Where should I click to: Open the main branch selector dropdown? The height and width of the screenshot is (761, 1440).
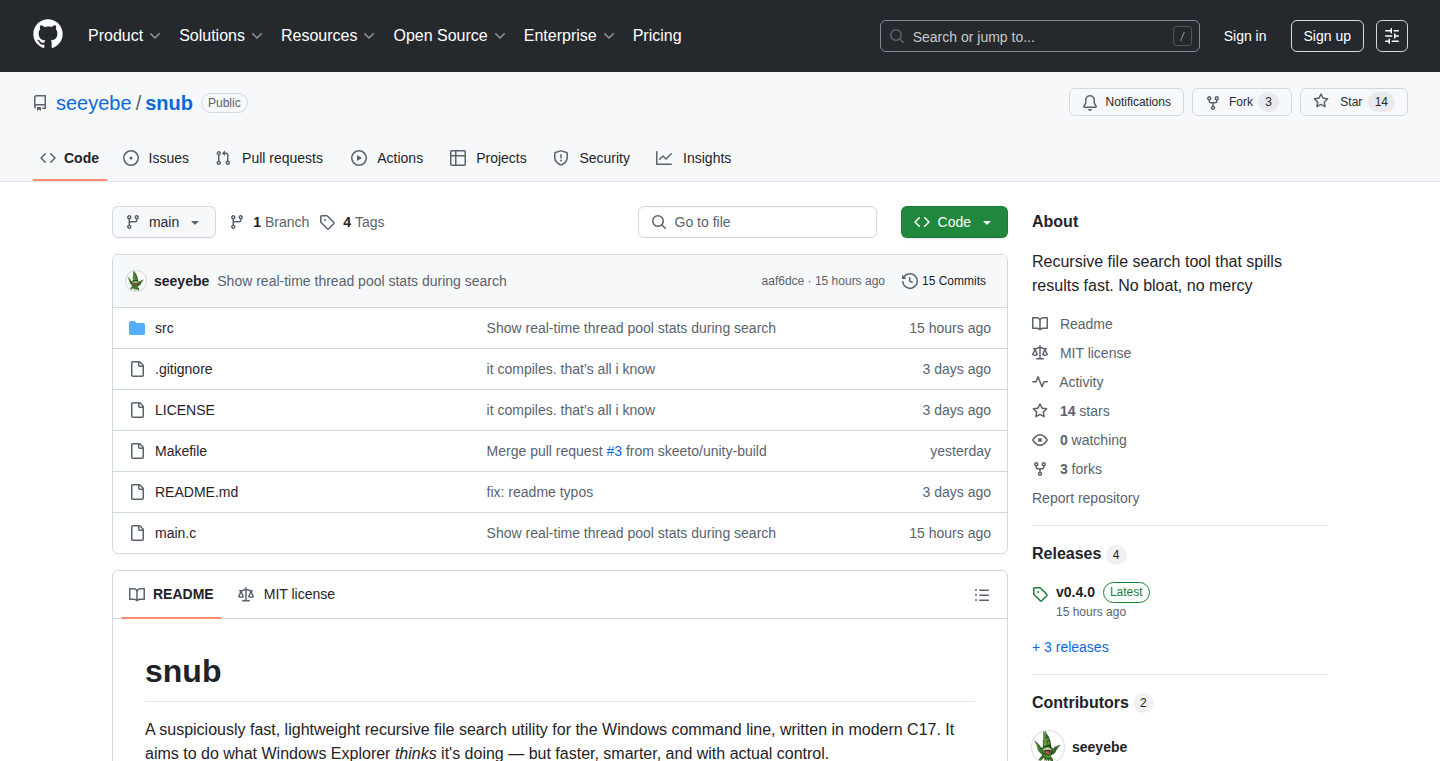click(164, 222)
